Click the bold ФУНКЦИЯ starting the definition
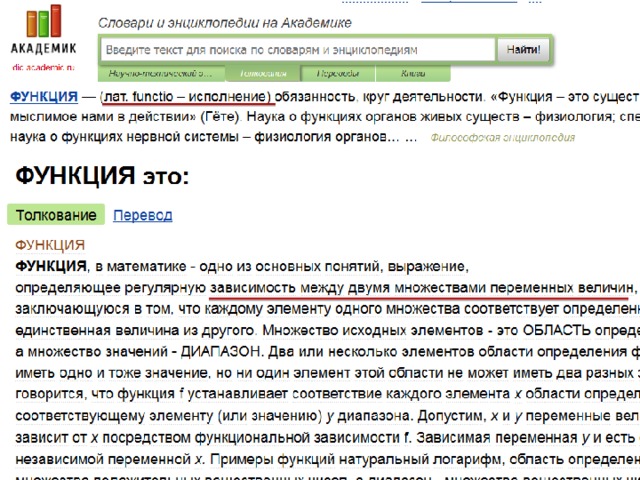Image resolution: width=640 pixels, height=480 pixels. (x=51, y=266)
